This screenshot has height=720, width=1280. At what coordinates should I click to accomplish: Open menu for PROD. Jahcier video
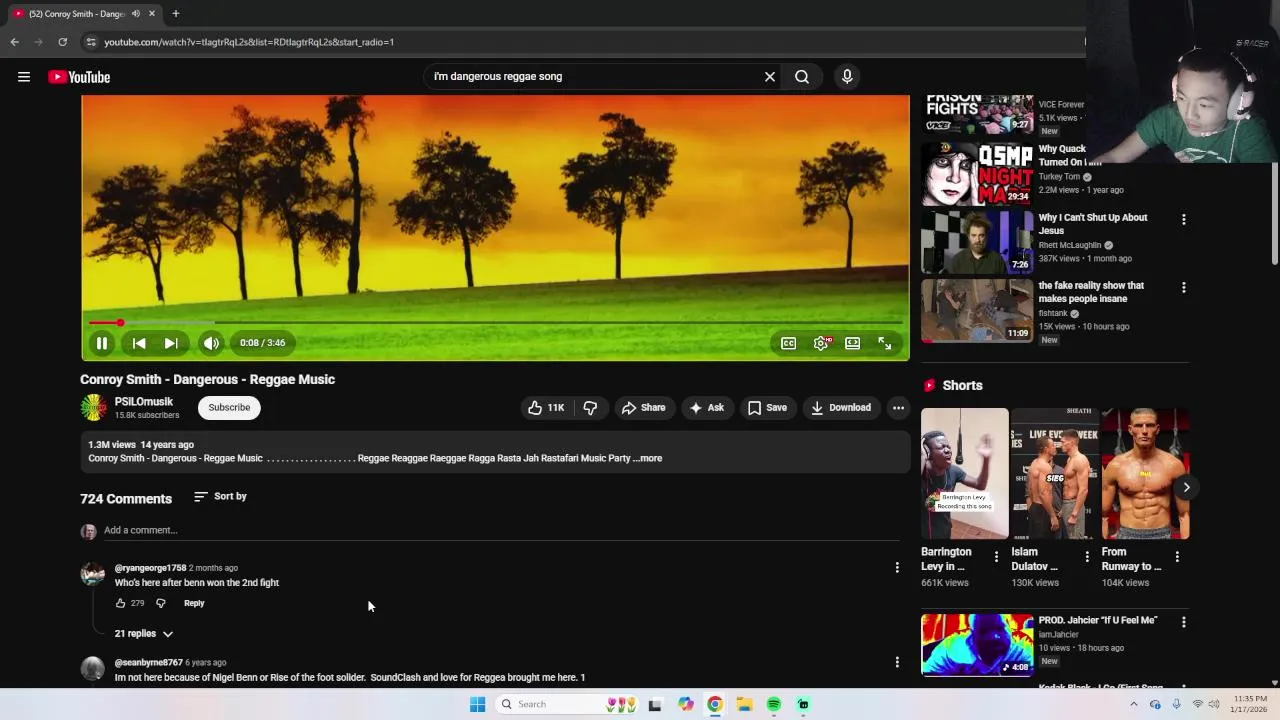(1184, 622)
